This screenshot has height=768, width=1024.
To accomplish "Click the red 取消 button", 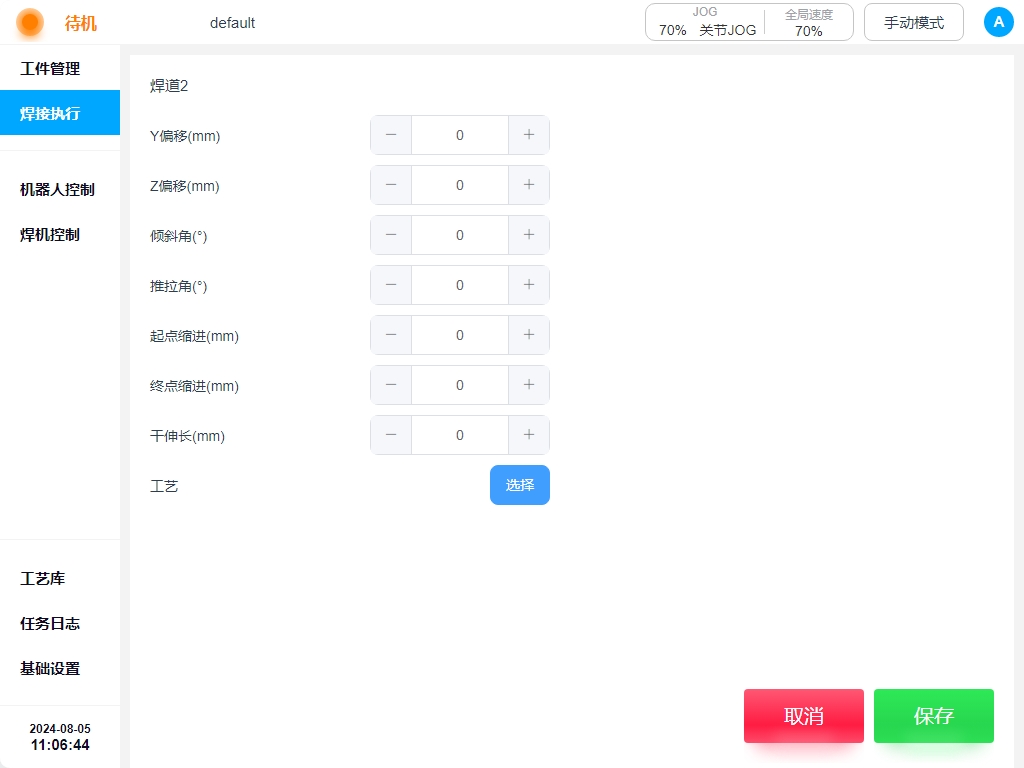I will [x=803, y=716].
